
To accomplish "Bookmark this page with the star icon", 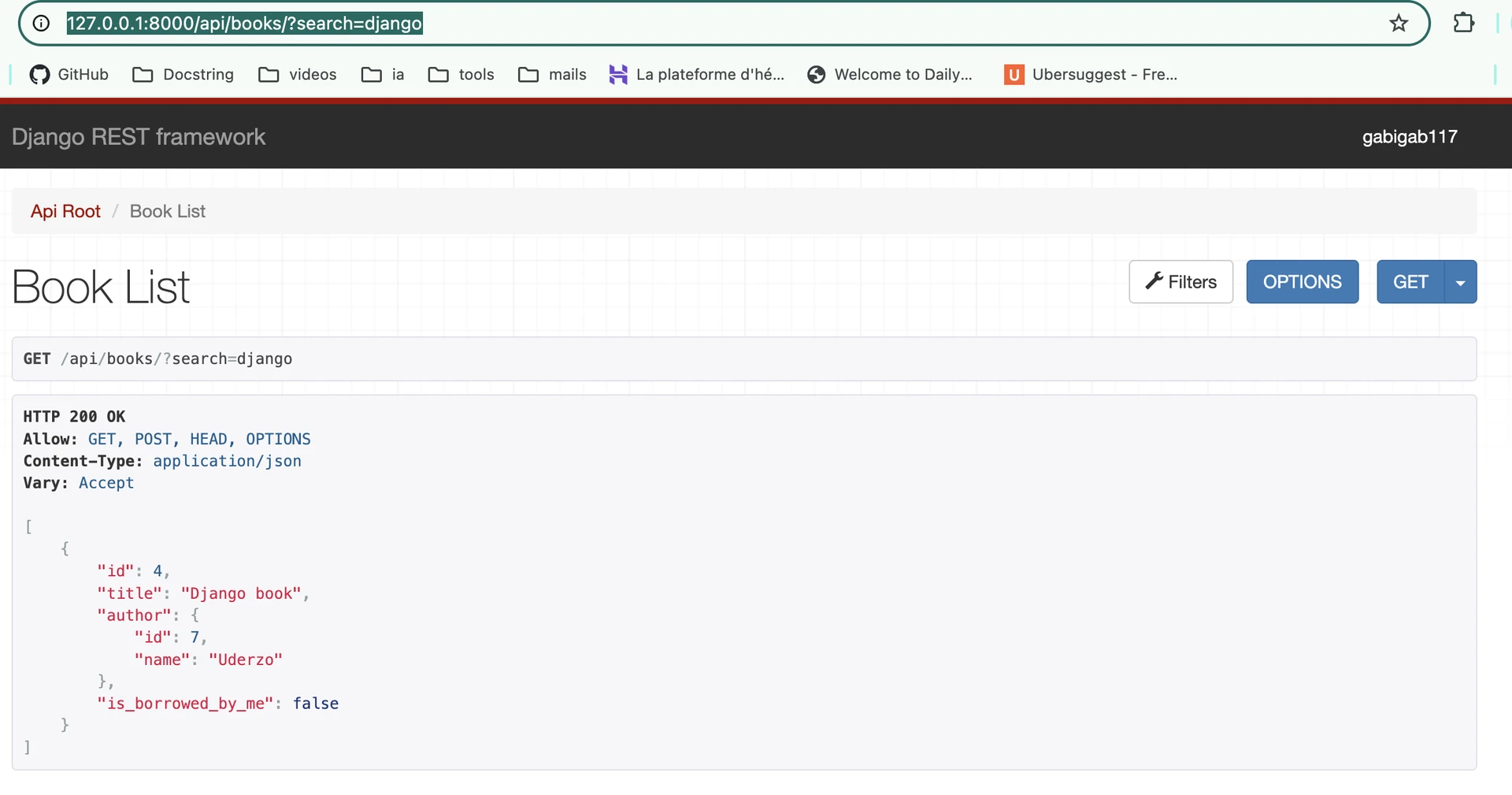I will (1398, 24).
